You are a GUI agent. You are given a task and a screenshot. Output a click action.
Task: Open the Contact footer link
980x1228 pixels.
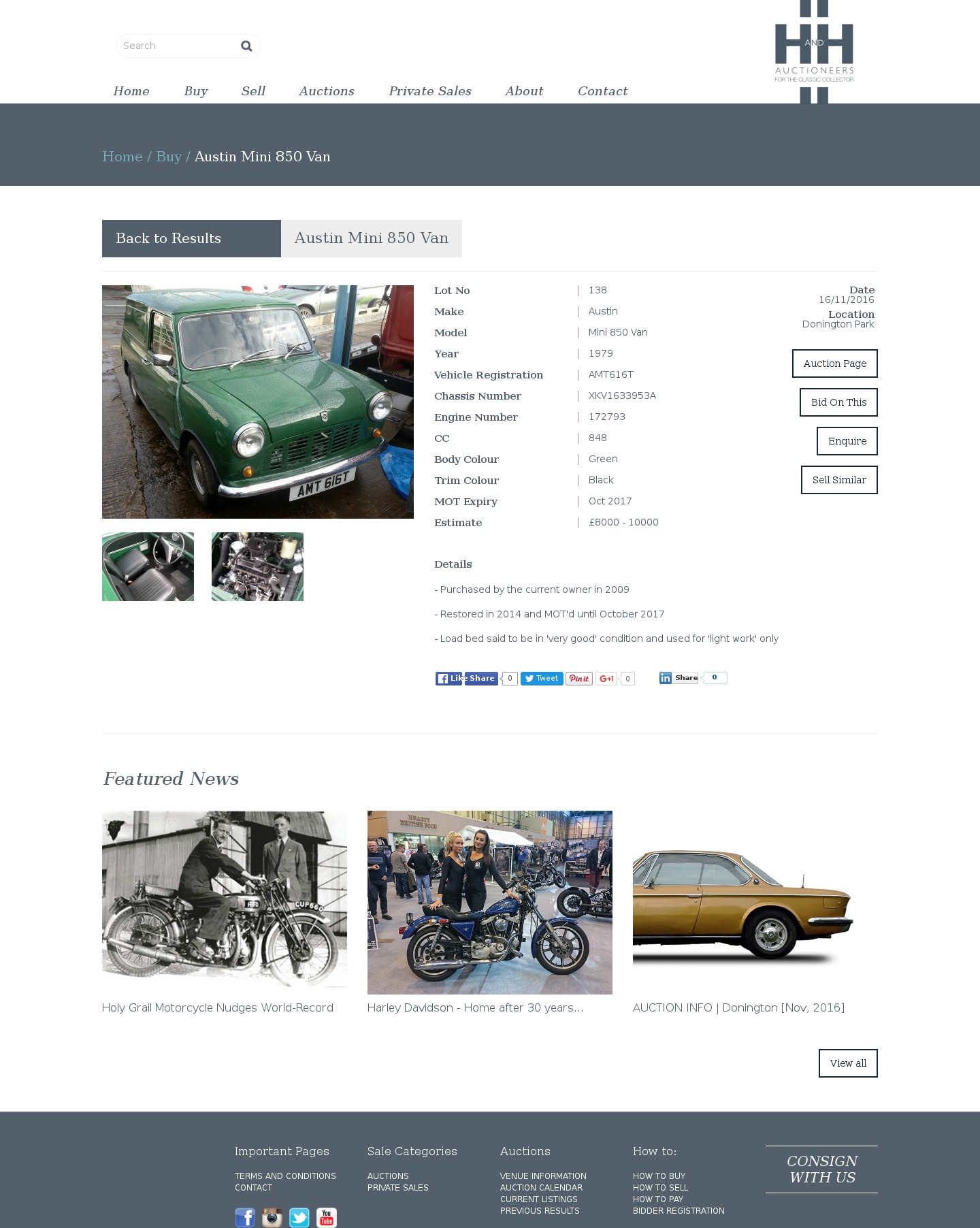click(253, 1188)
